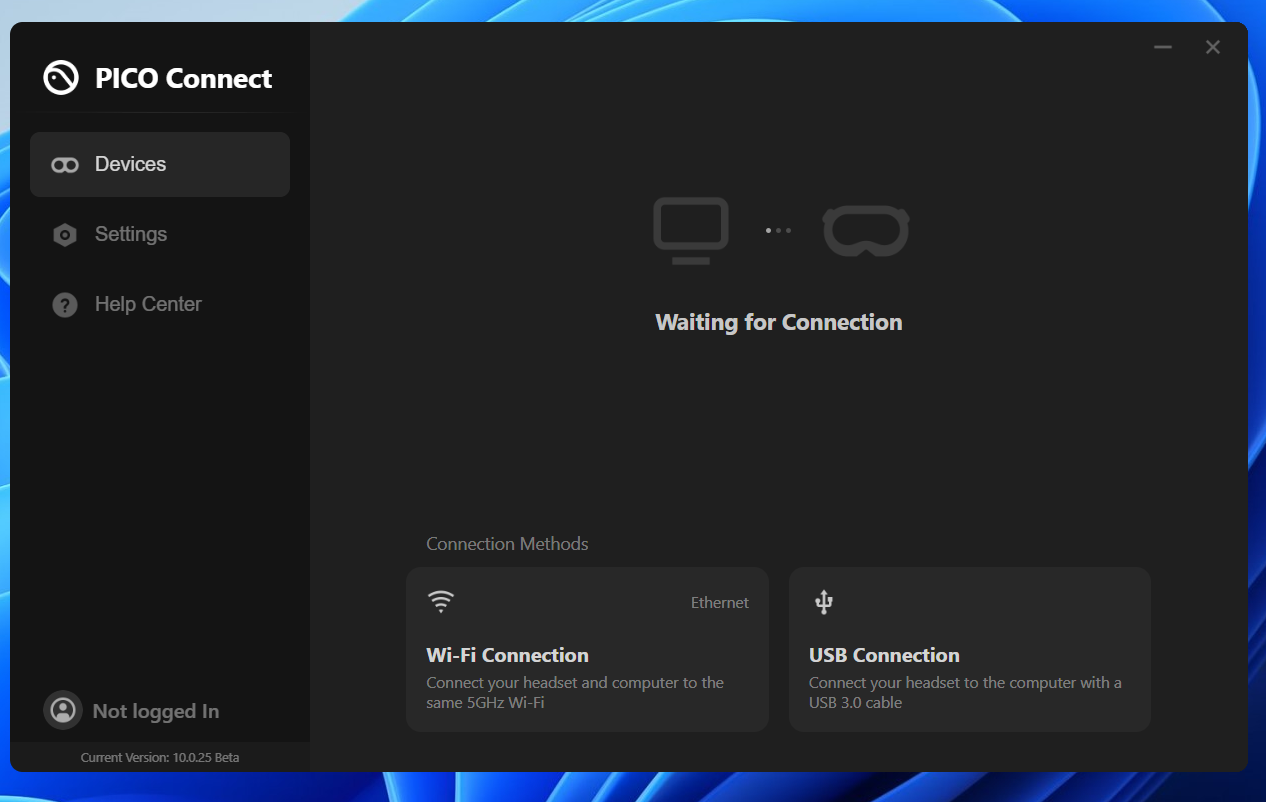Click the VR headset icon
Screen dimensions: 1266x802
(x=866, y=231)
